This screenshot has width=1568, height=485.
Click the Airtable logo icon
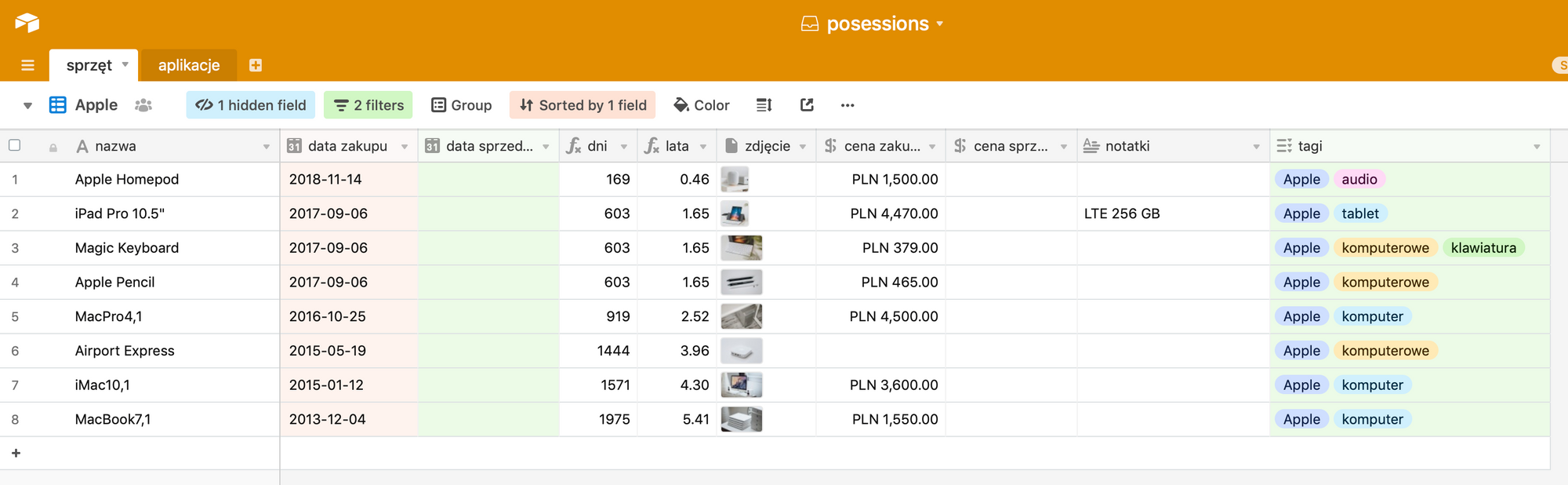point(27,23)
